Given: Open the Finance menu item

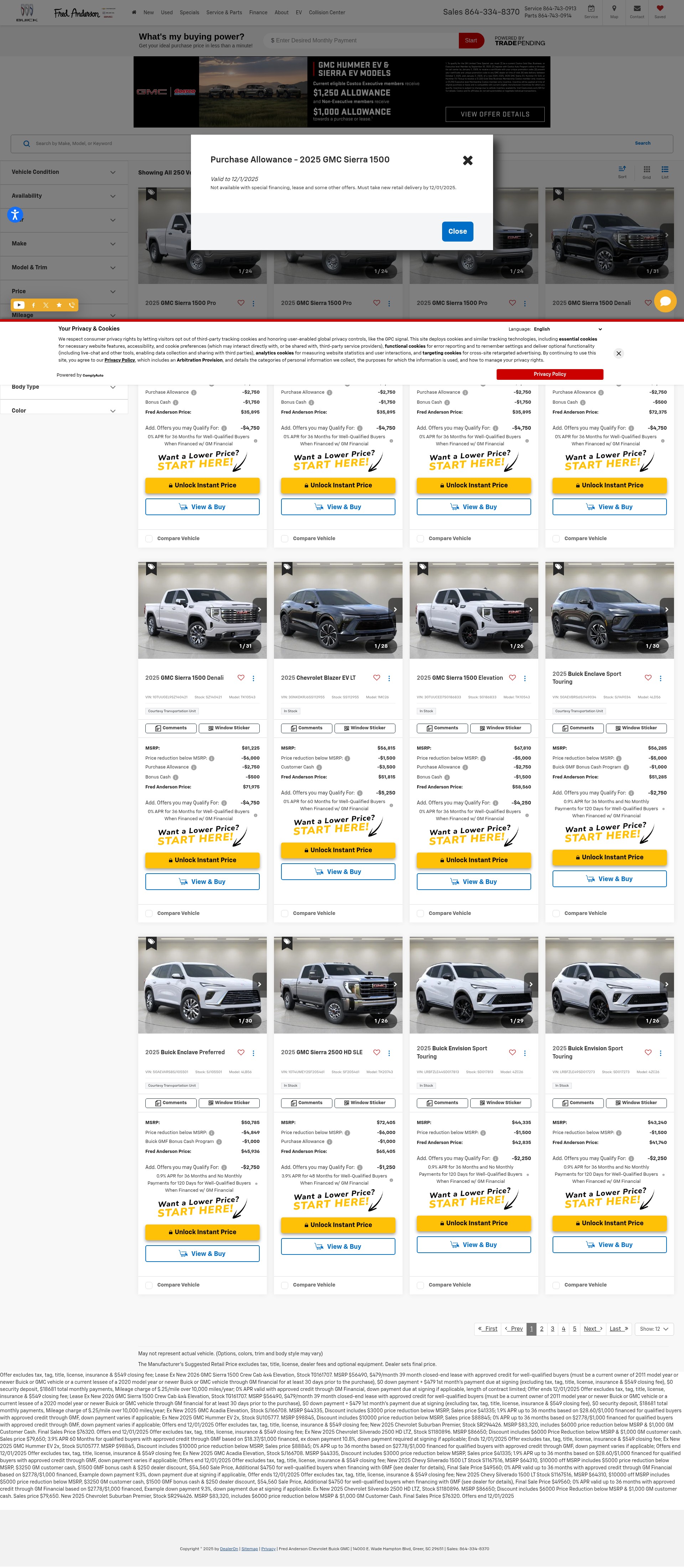Looking at the screenshot, I should pos(258,12).
